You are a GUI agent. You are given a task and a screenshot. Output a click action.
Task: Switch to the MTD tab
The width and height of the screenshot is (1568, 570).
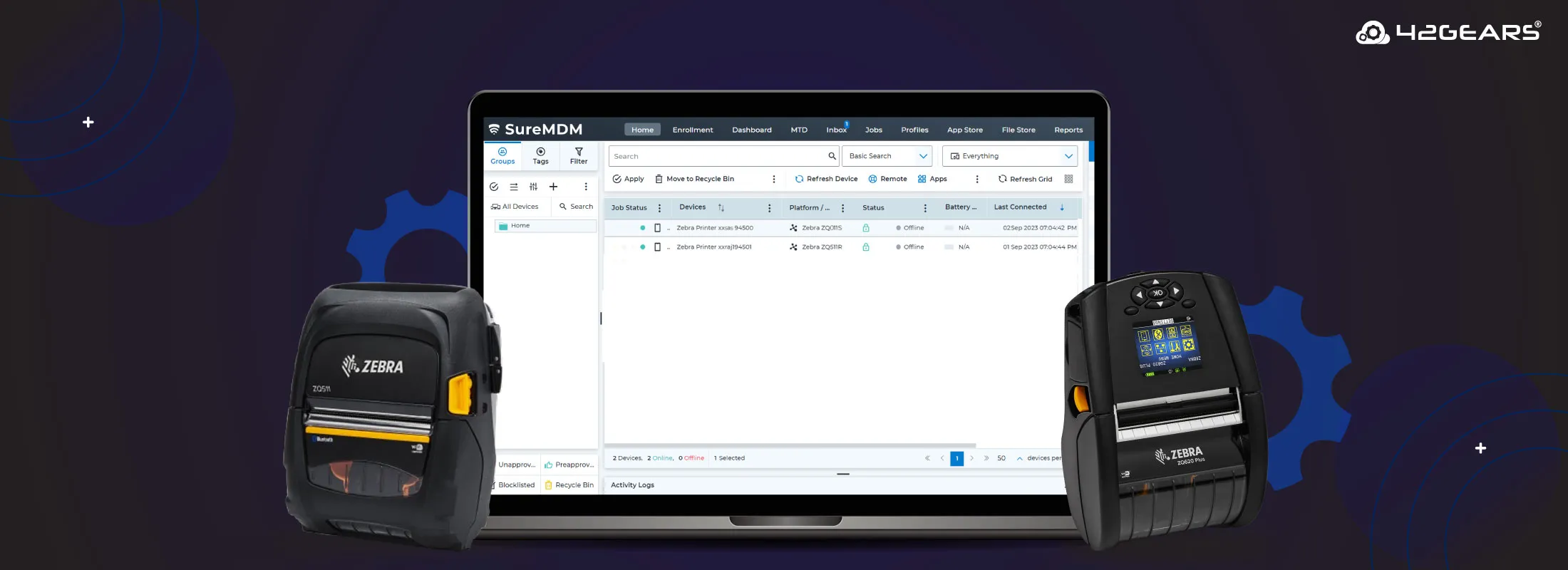click(799, 130)
